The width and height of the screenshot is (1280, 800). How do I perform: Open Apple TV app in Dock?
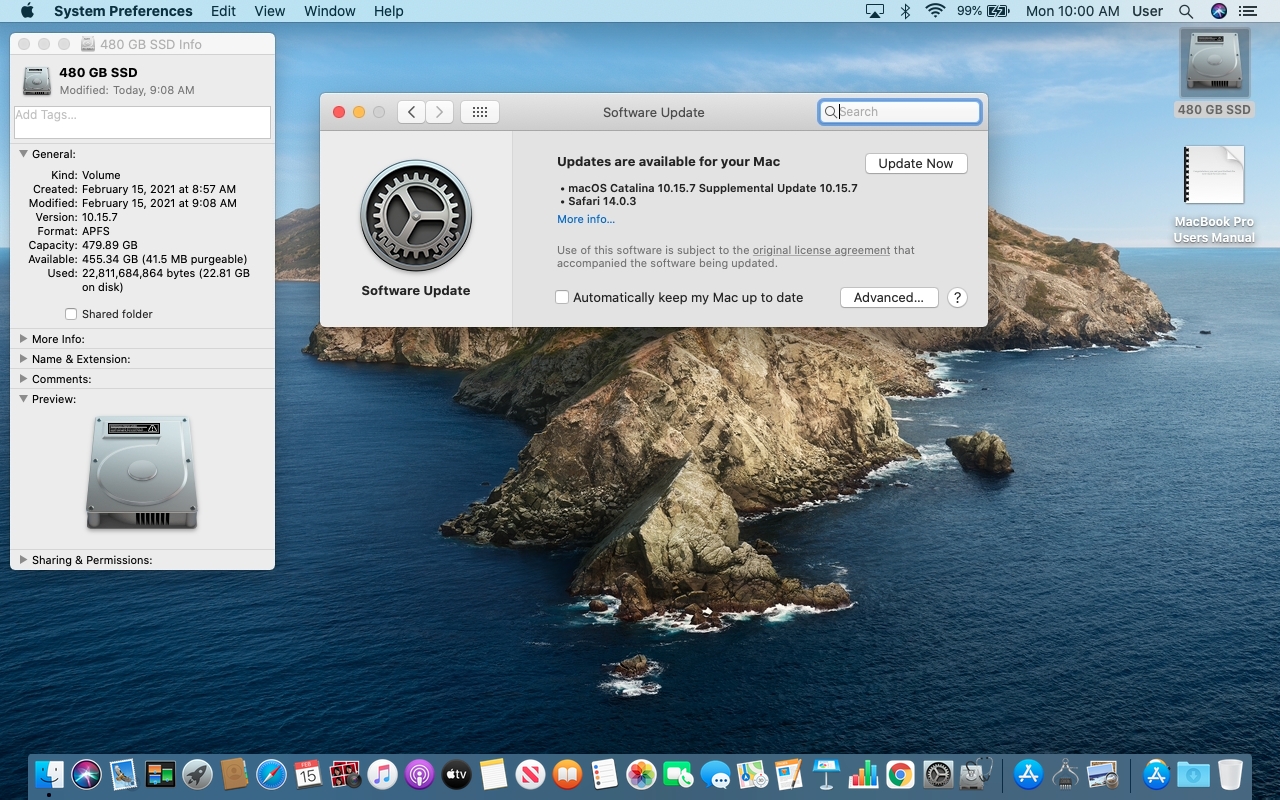[456, 774]
